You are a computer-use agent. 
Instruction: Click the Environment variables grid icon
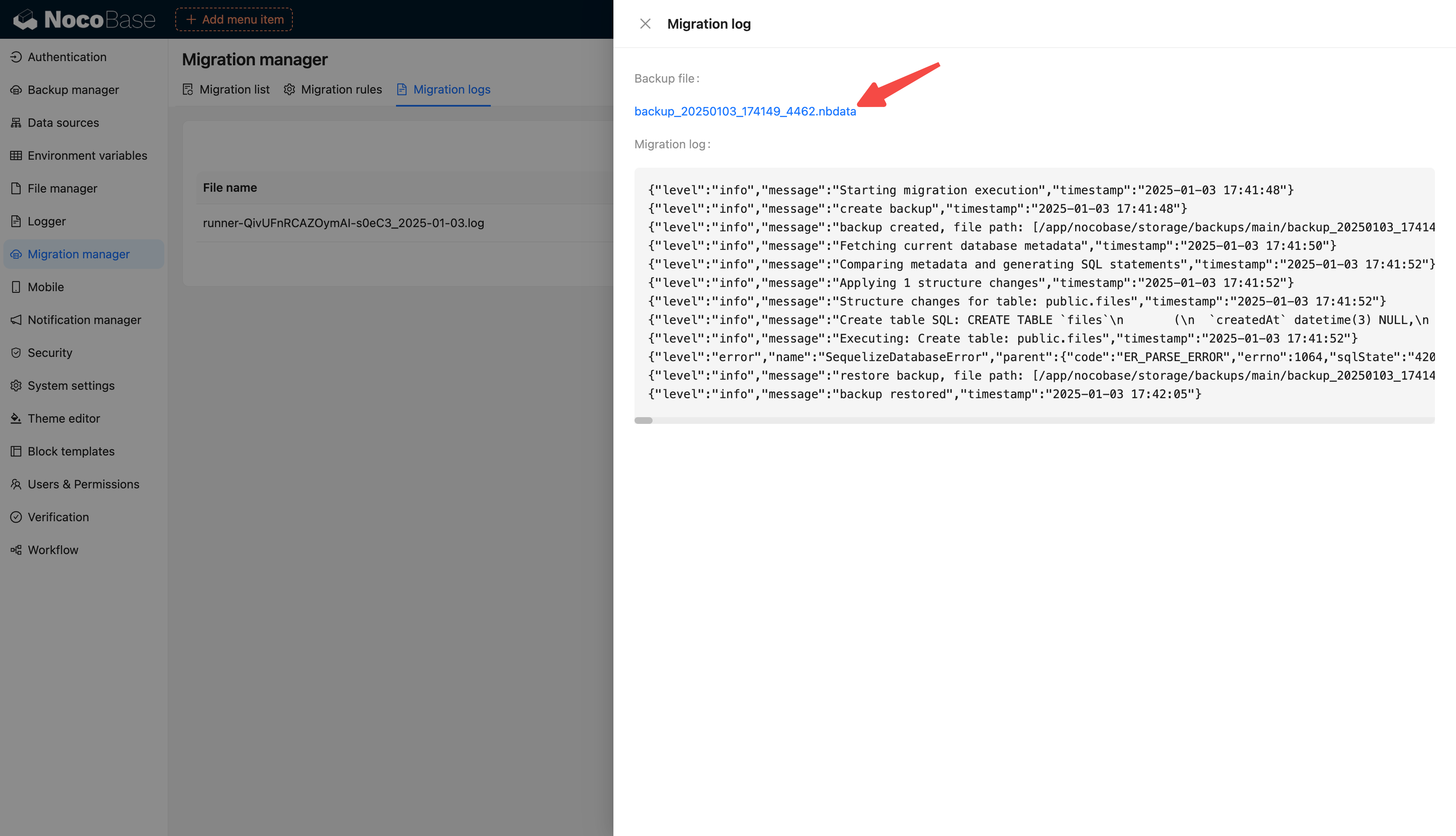(16, 155)
